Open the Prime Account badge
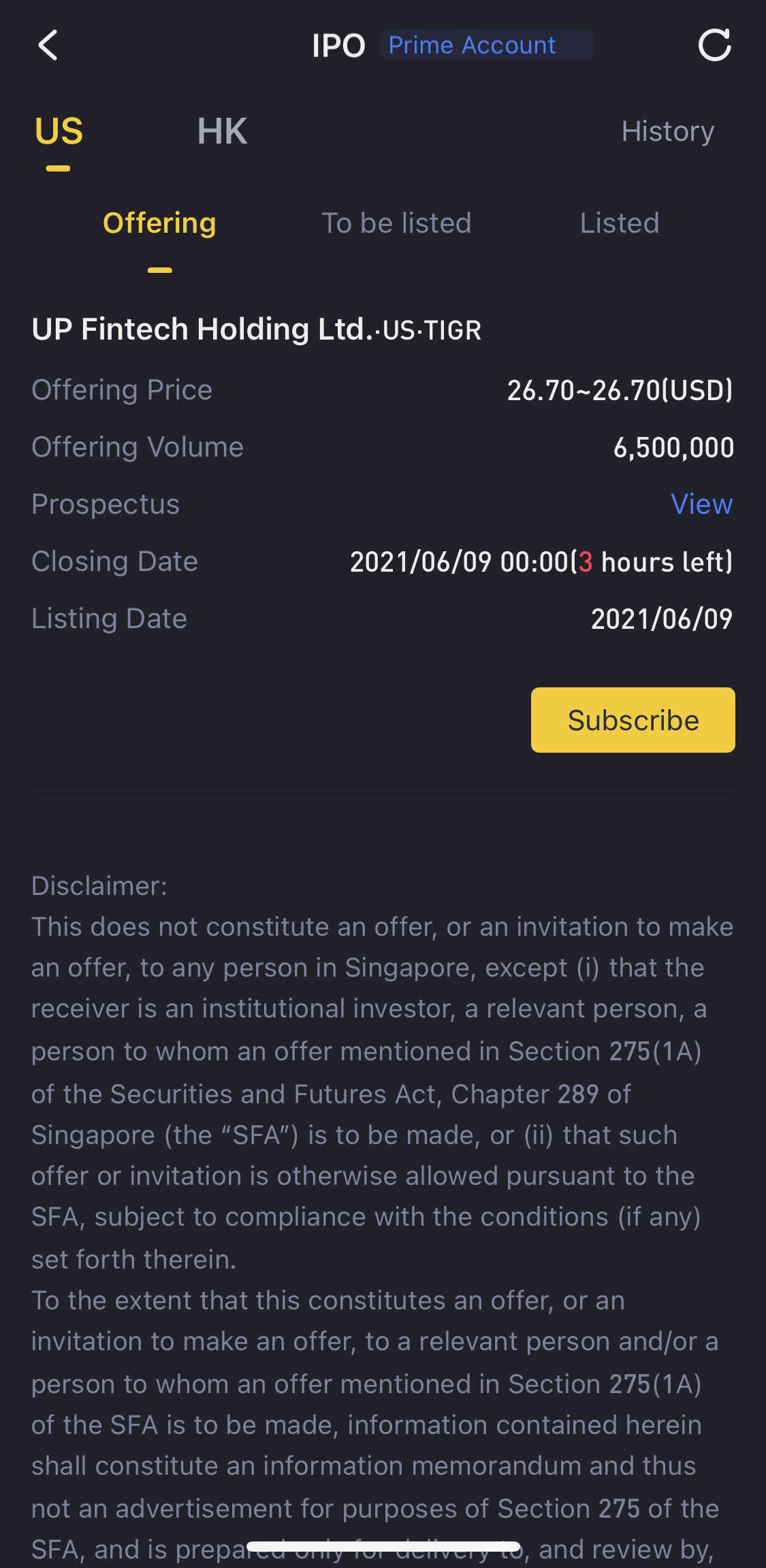Screen dimensions: 766x1568 point(486,45)
